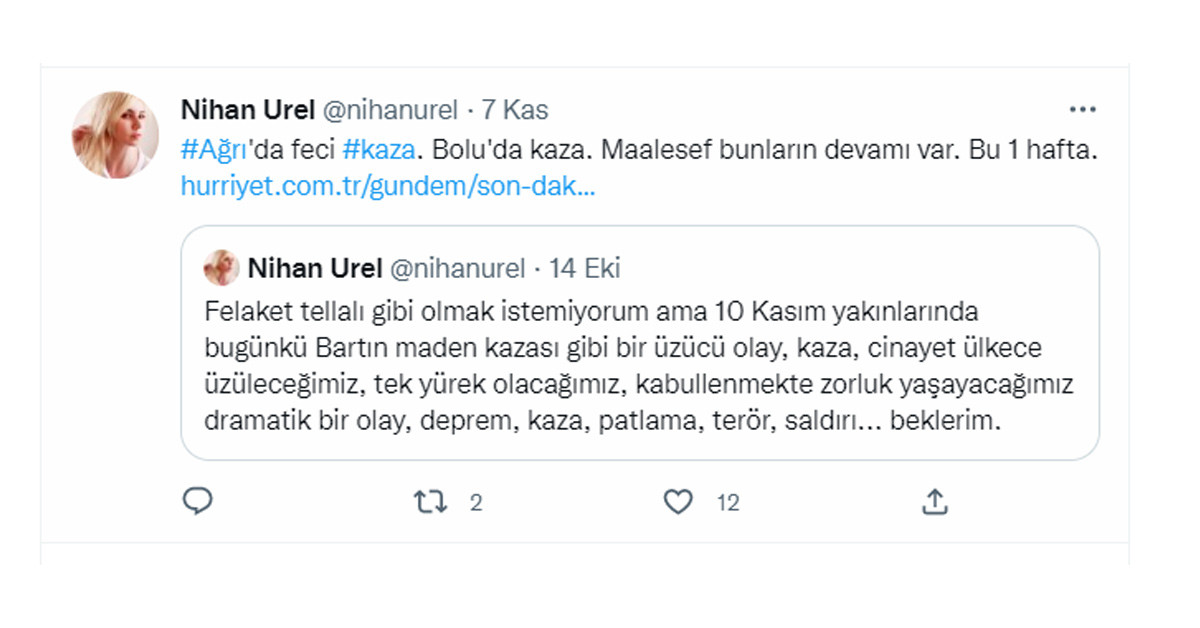1200x628 pixels.
Task: Click the @nihanurel handle in main tweet
Action: tap(390, 110)
